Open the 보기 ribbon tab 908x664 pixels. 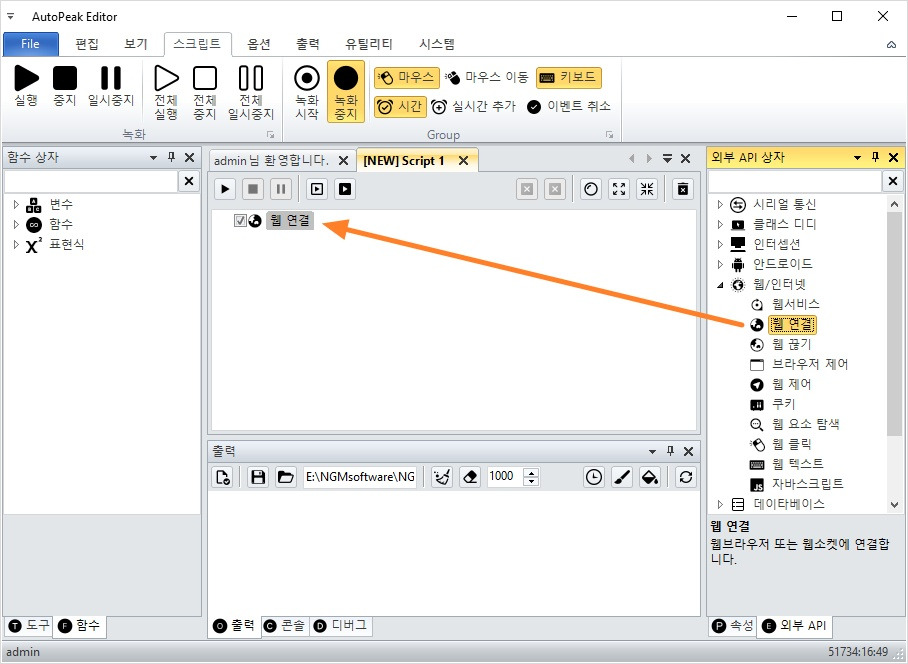pos(136,44)
